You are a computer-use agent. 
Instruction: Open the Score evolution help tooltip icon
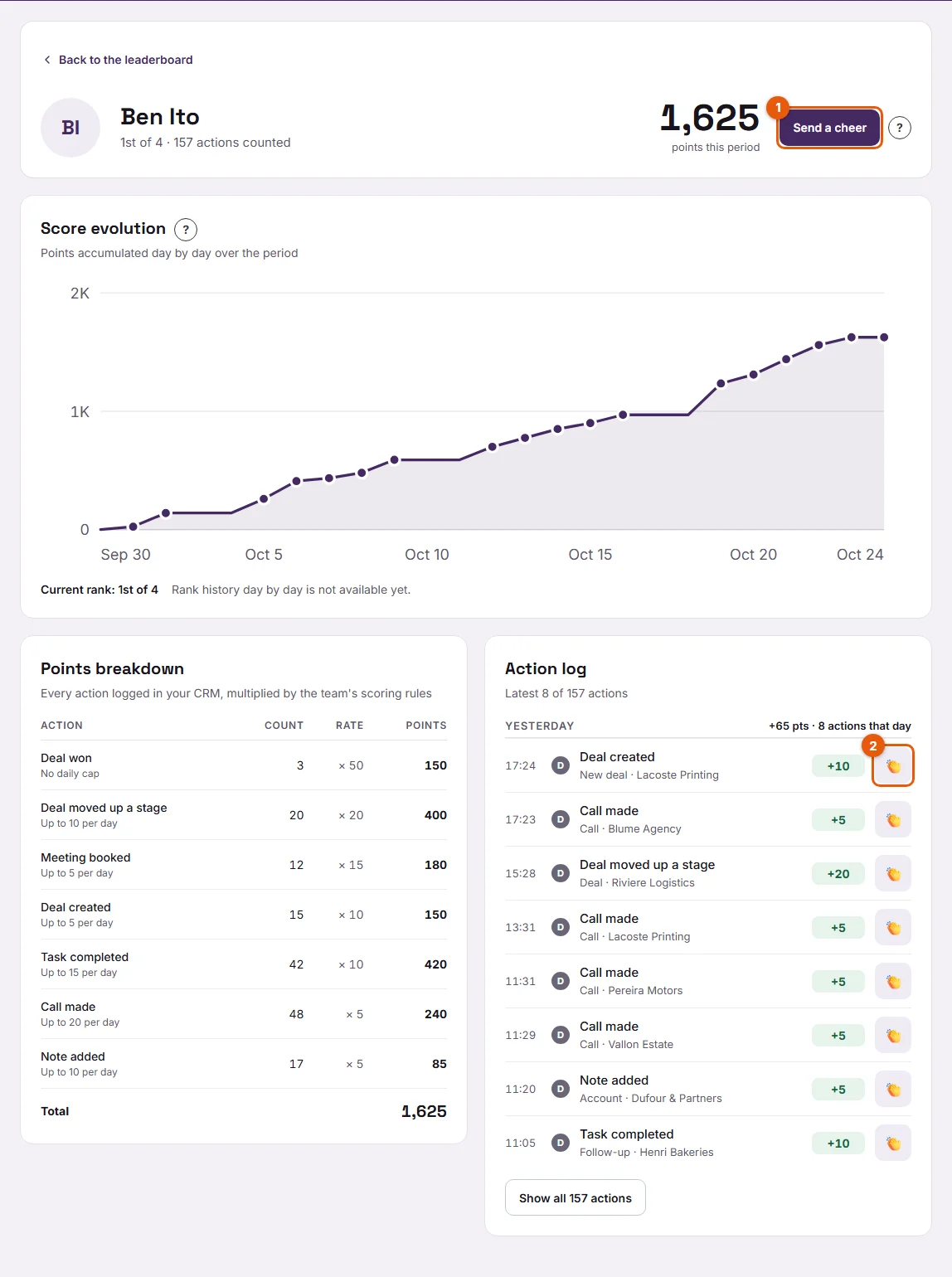click(x=186, y=230)
